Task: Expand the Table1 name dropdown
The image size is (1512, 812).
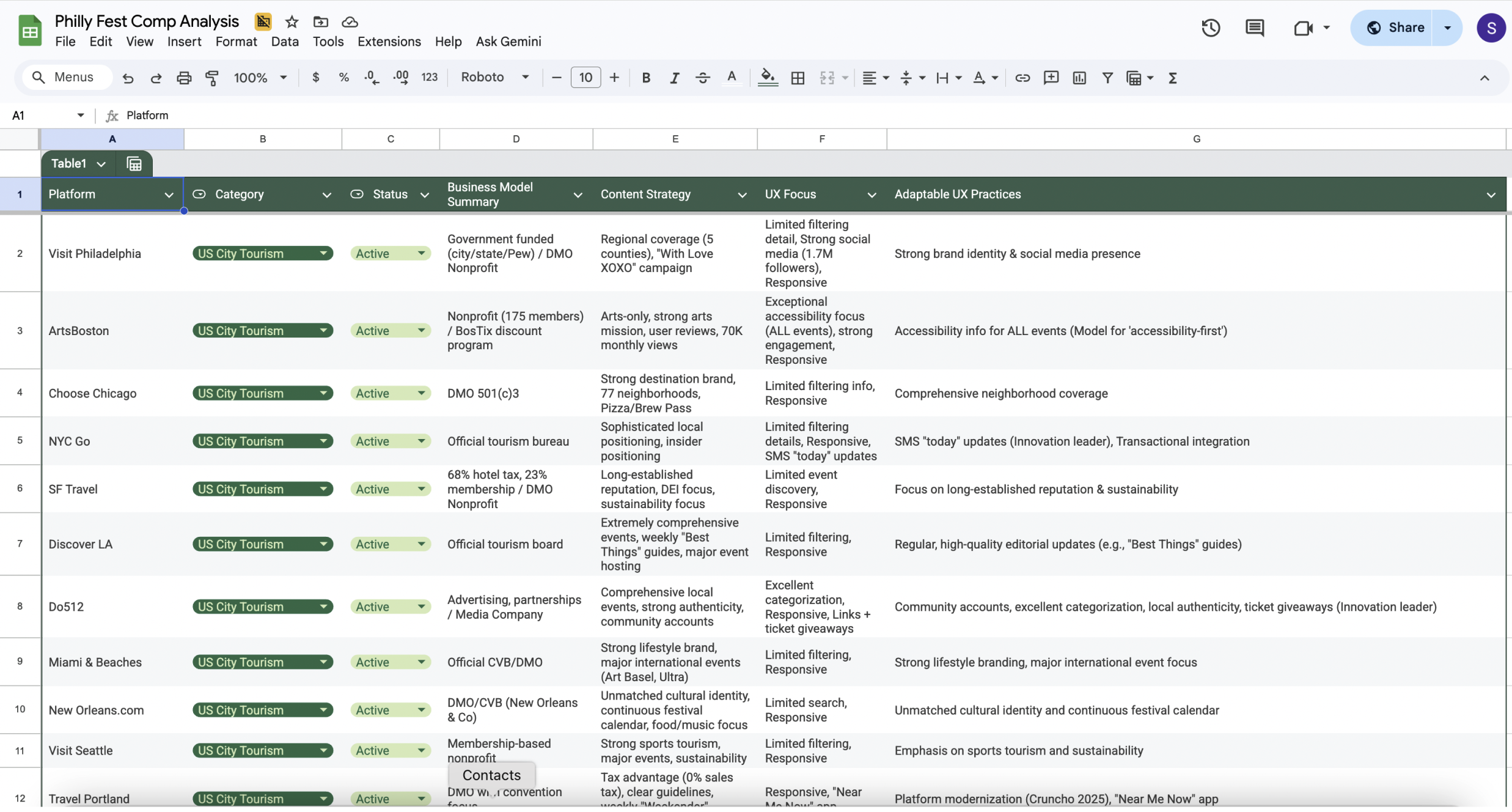Action: click(x=101, y=164)
